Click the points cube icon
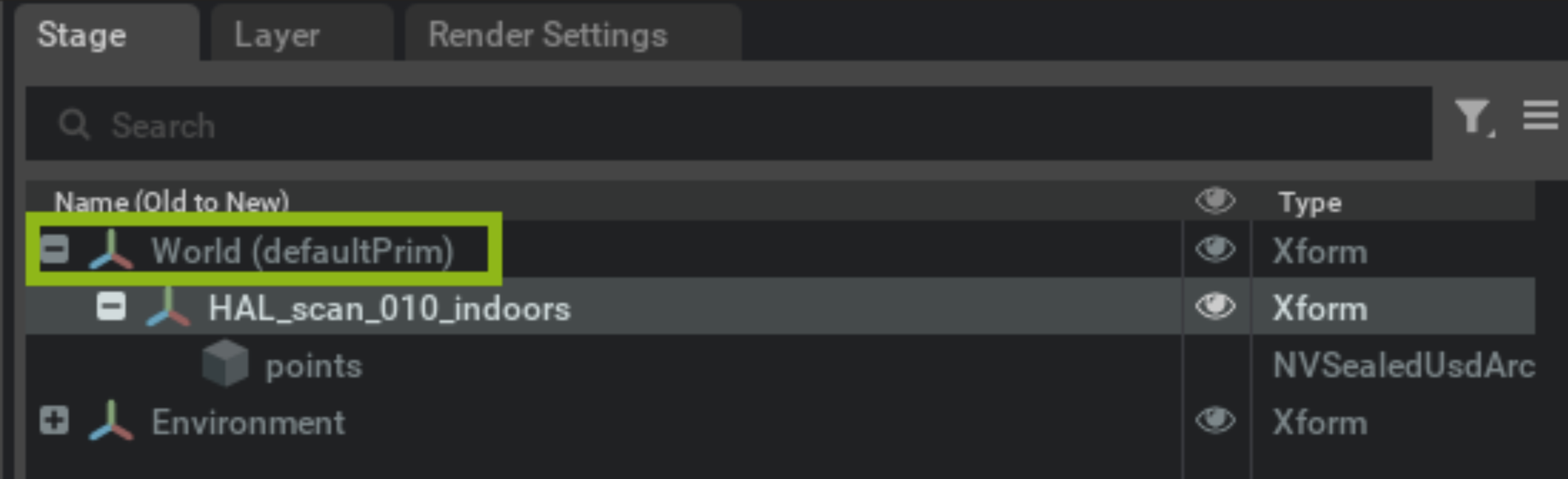This screenshot has height=479, width=1568. [225, 364]
